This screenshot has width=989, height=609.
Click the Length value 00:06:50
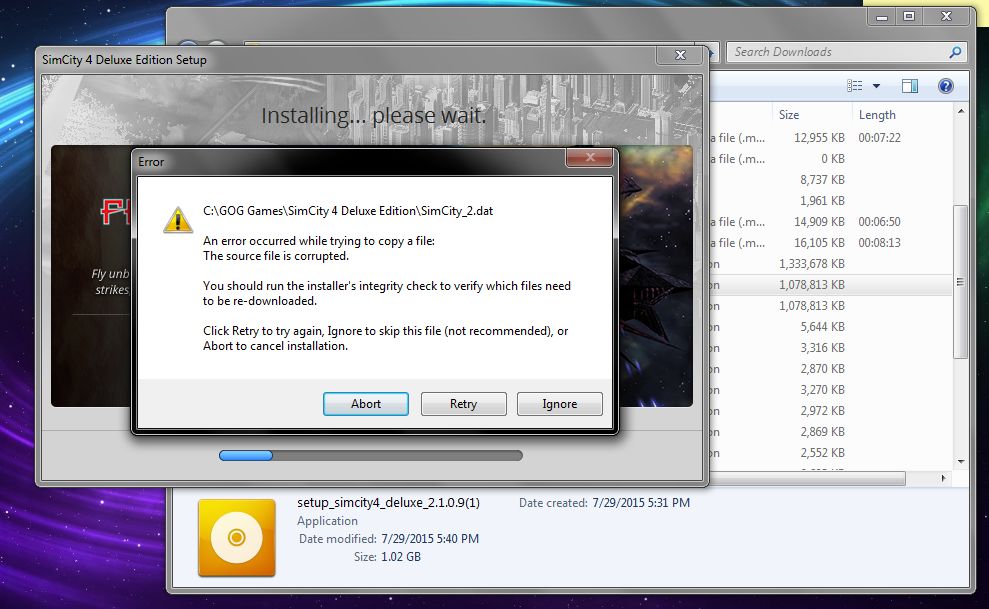coord(879,222)
